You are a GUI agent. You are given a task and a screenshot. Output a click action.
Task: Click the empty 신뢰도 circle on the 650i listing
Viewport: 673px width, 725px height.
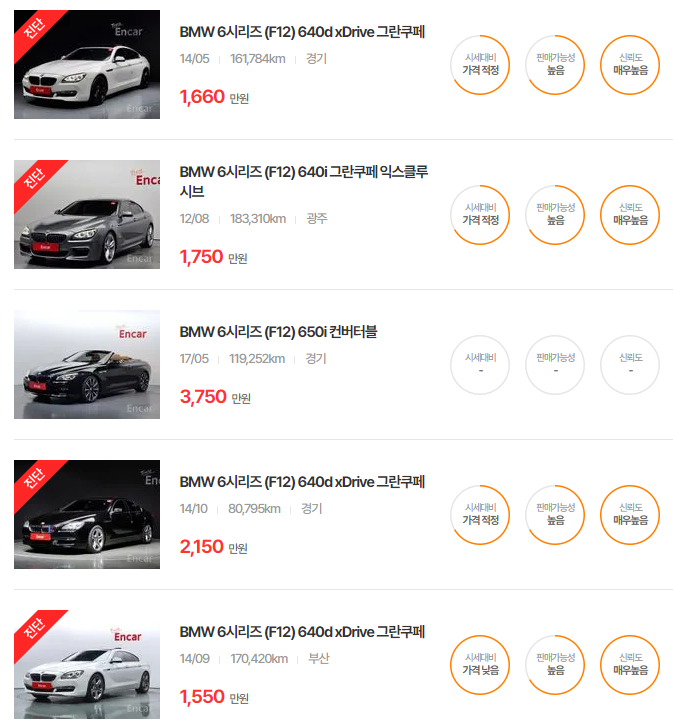(x=630, y=365)
